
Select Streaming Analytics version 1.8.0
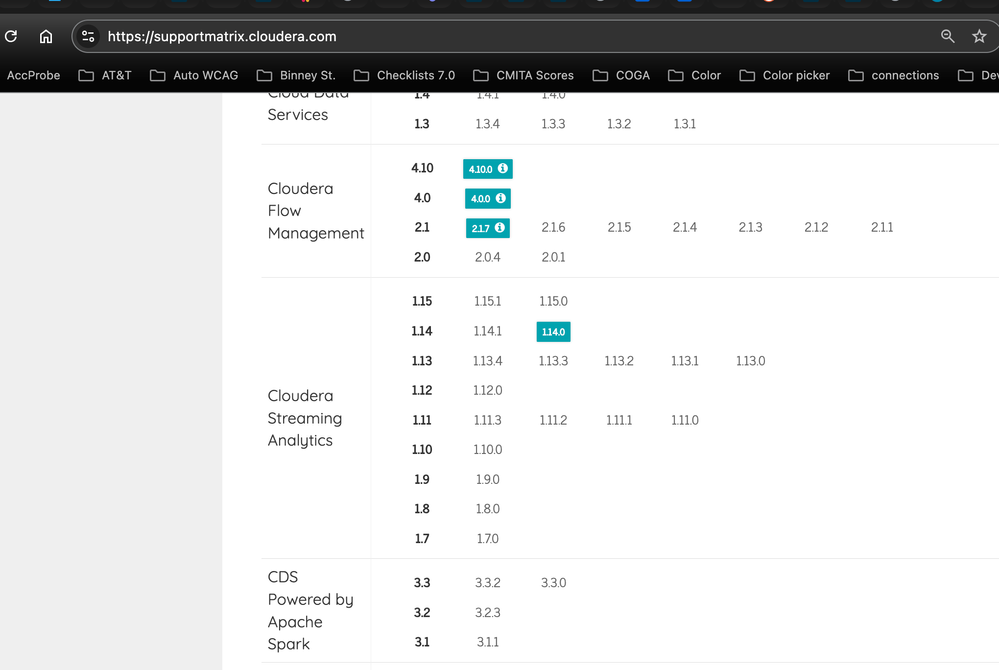click(x=487, y=509)
